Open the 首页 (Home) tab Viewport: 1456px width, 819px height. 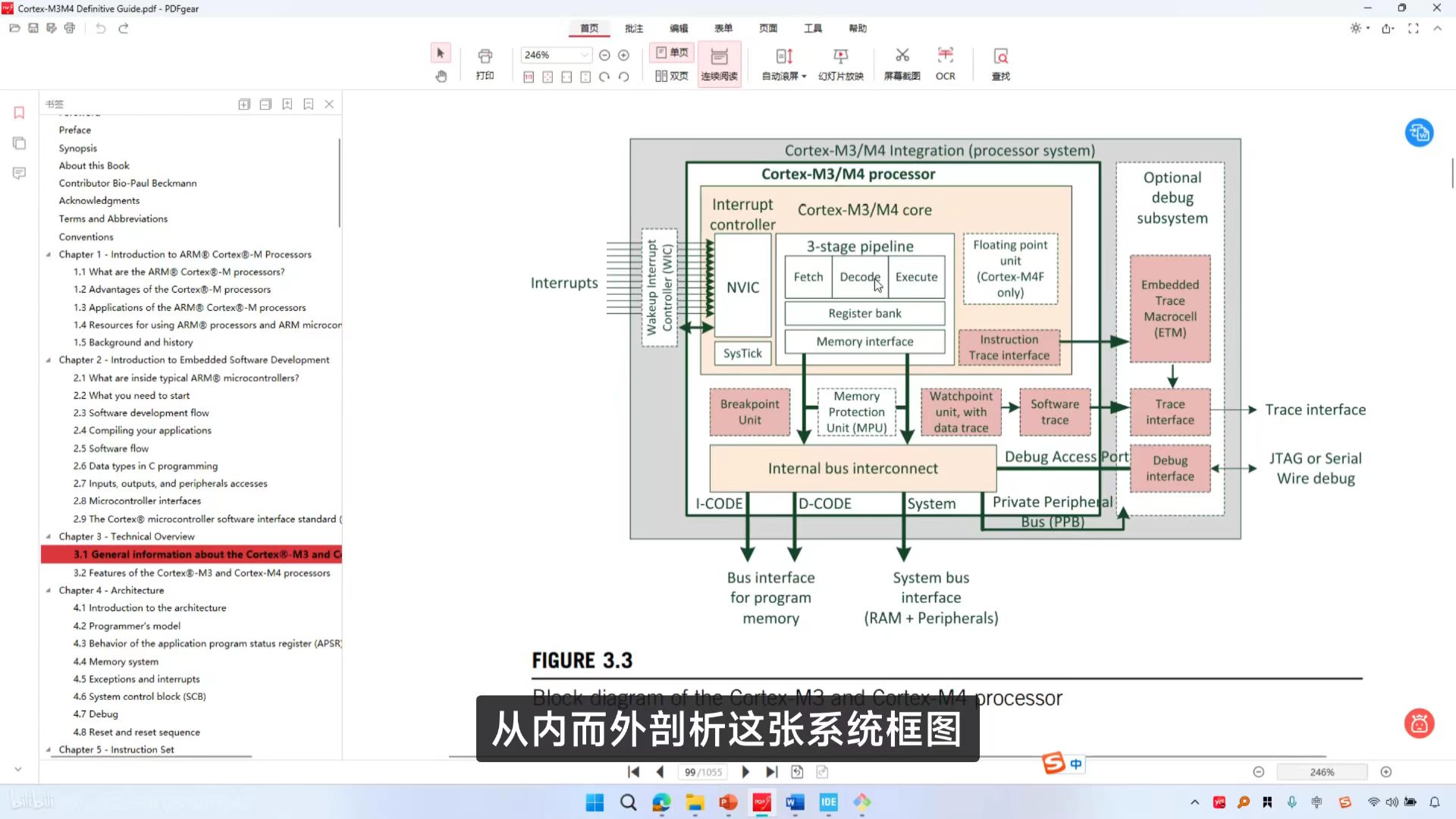589,28
